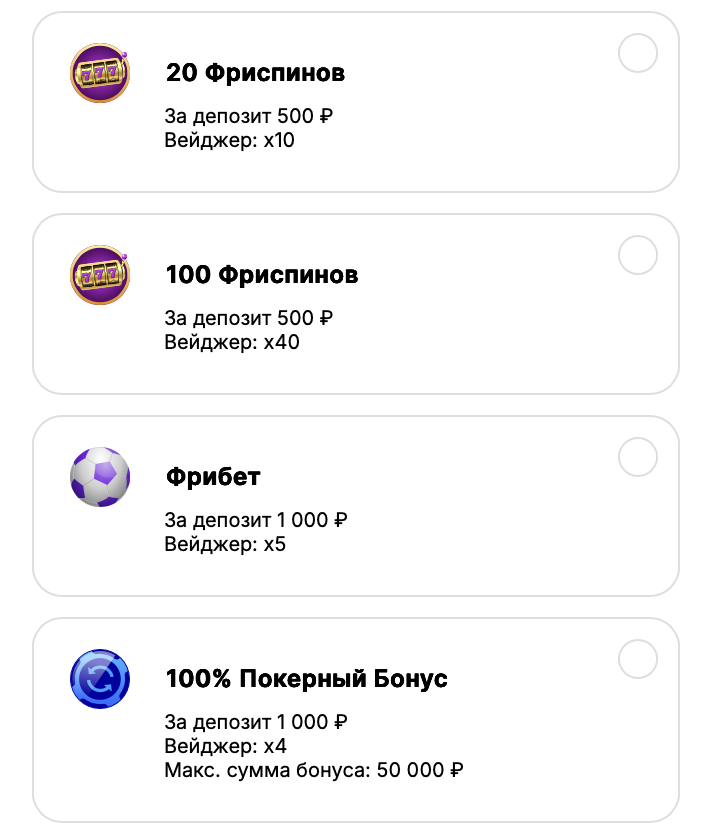Image resolution: width=710 pixels, height=834 pixels.
Task: Click "Вейджер: x10" text
Action: pyautogui.click(x=229, y=140)
